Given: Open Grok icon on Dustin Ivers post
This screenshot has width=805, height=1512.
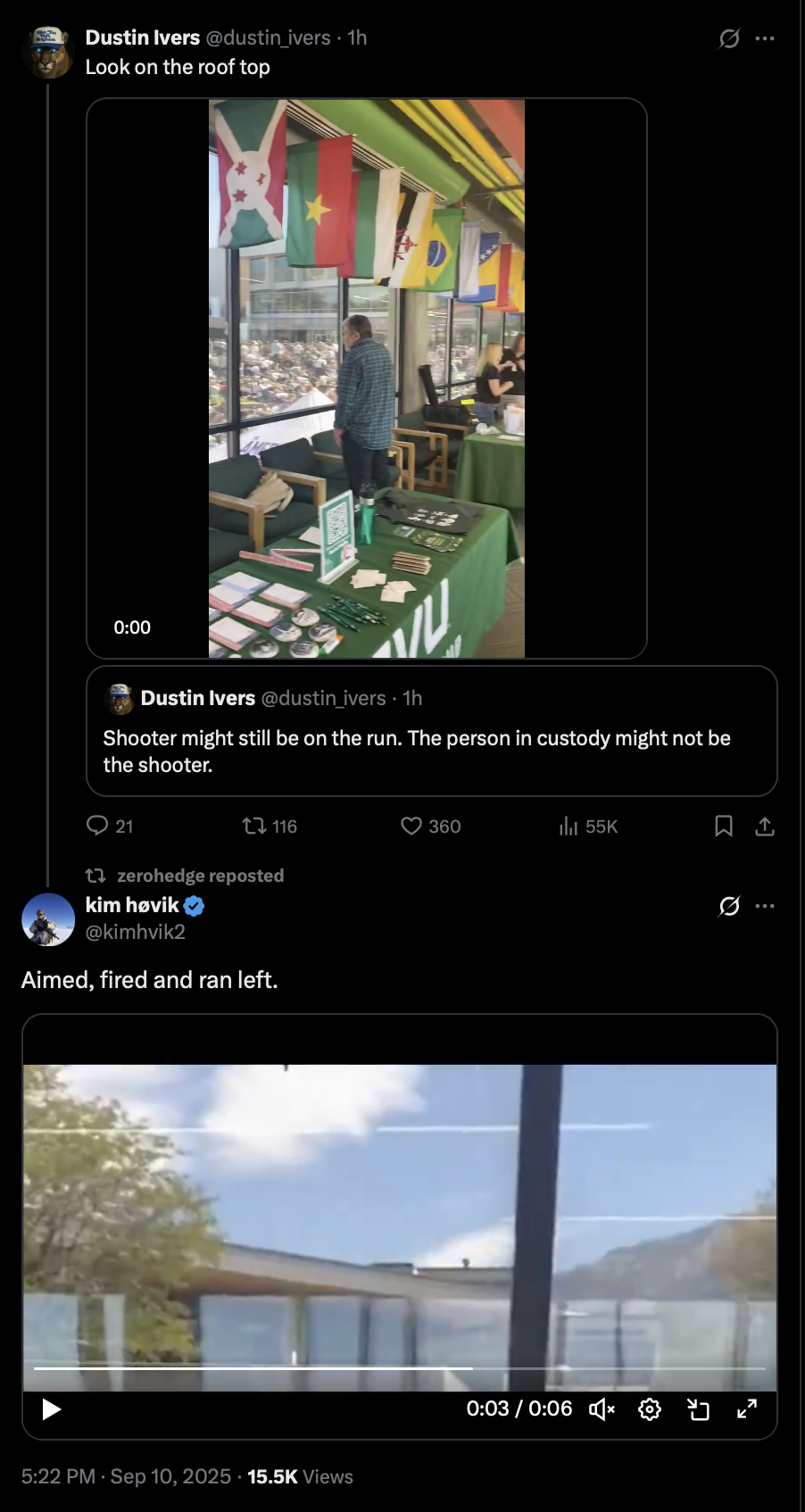Looking at the screenshot, I should (729, 38).
